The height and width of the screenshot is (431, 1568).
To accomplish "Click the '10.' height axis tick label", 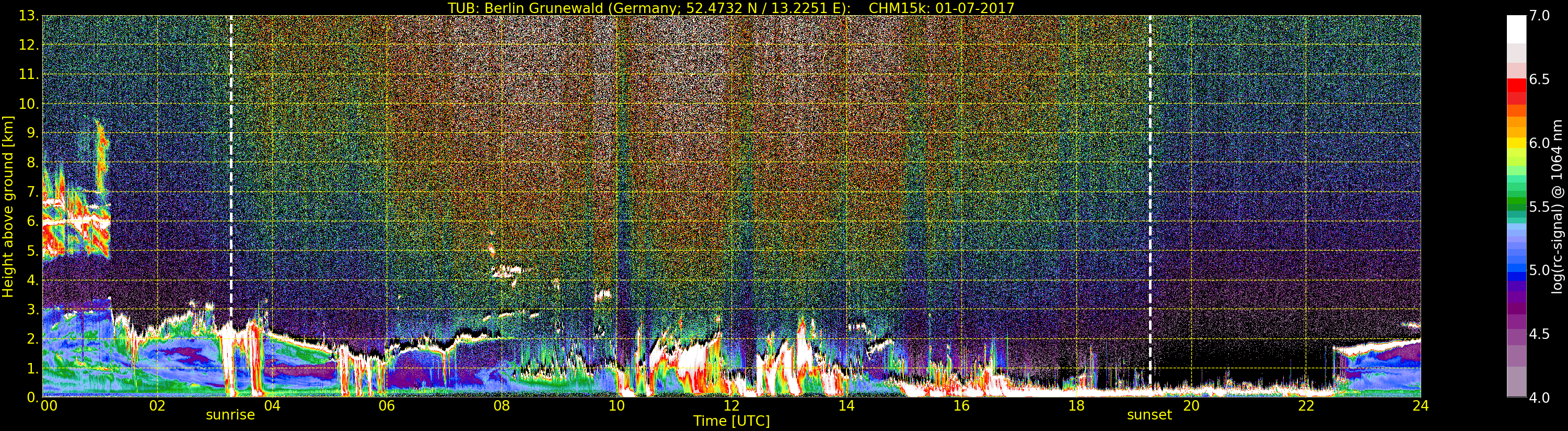I will pos(29,104).
